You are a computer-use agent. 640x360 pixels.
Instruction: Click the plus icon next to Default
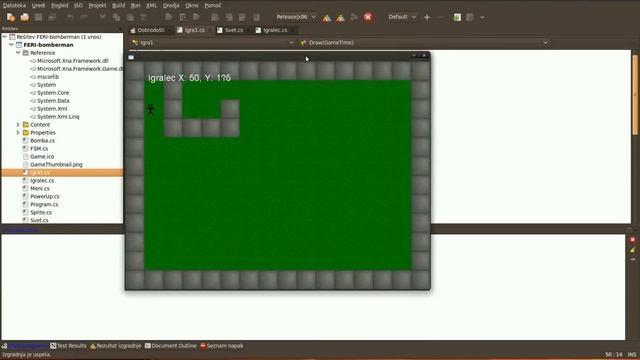(427, 17)
